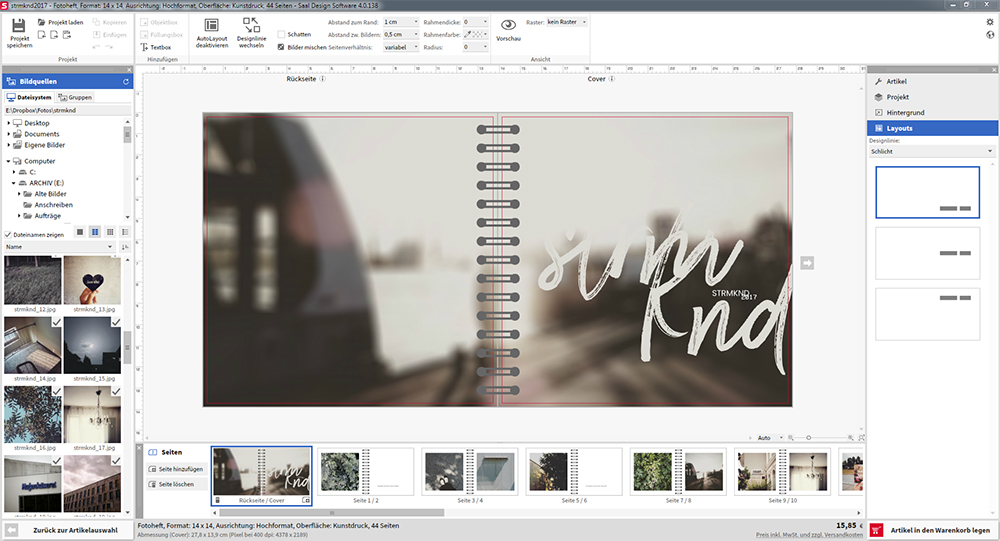Toggle the Dateinamen zeigen checkbox
Viewport: 1000px width, 541px height.
9,235
